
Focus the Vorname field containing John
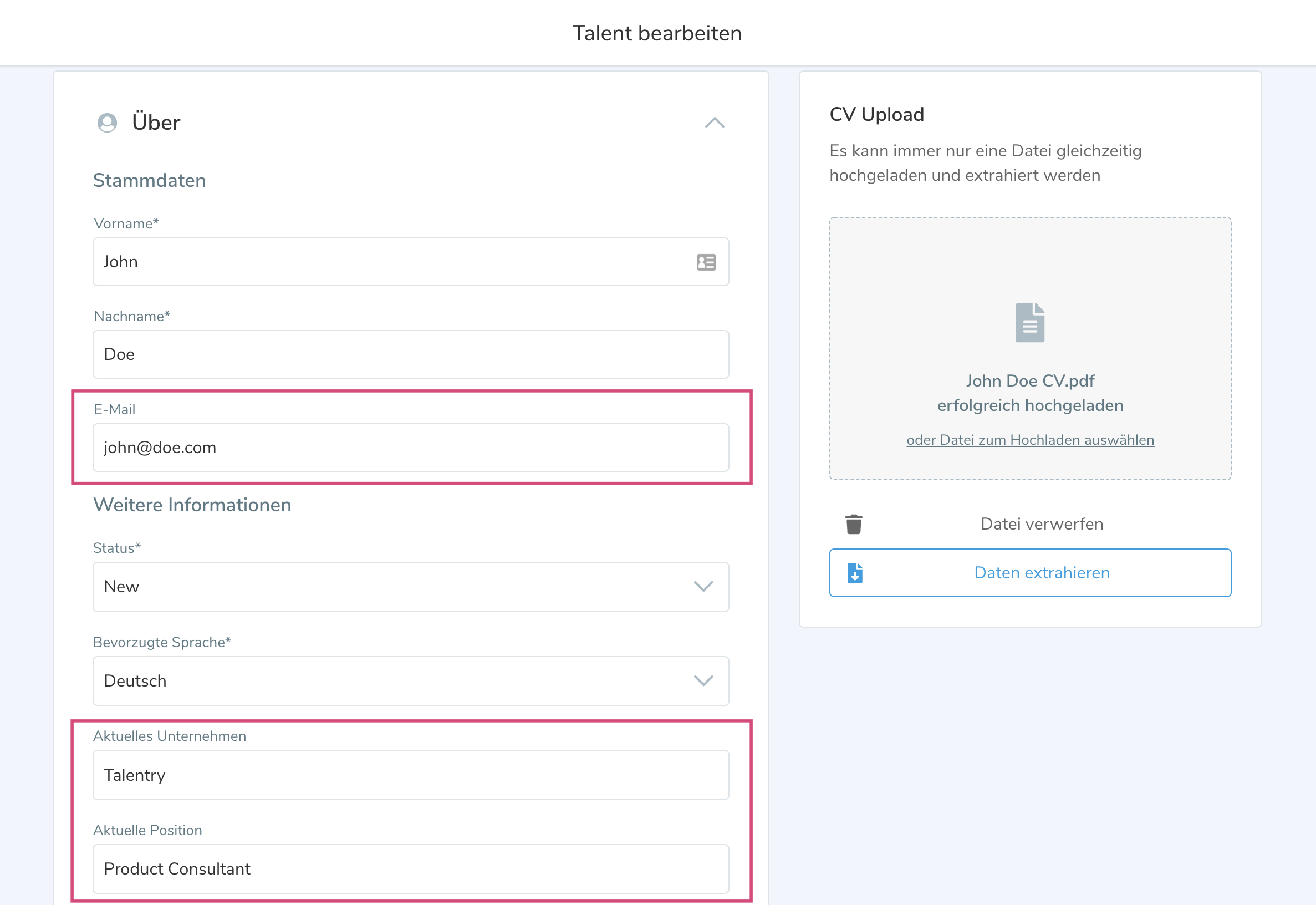391,262
